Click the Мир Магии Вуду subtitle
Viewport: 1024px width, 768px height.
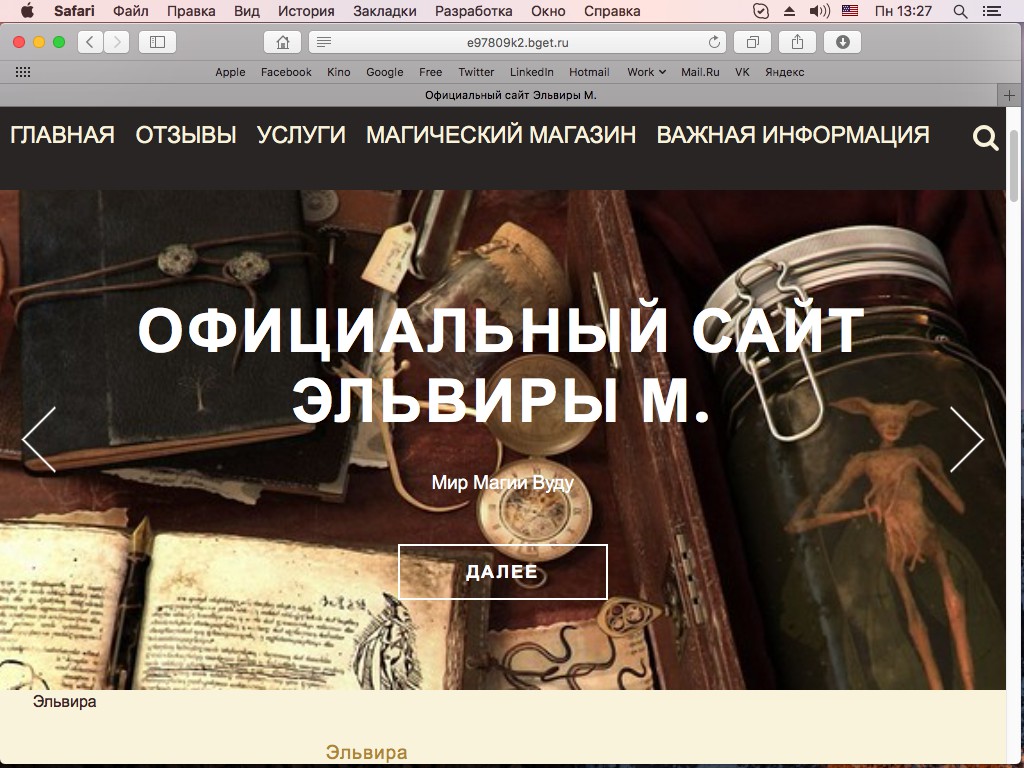coord(503,483)
